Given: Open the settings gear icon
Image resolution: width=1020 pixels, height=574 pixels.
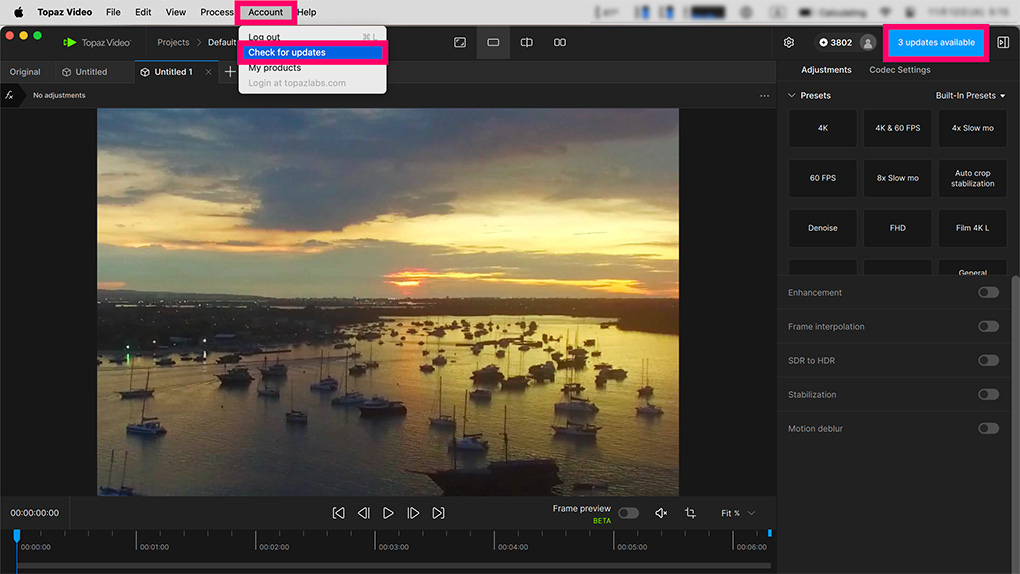Looking at the screenshot, I should [x=789, y=43].
